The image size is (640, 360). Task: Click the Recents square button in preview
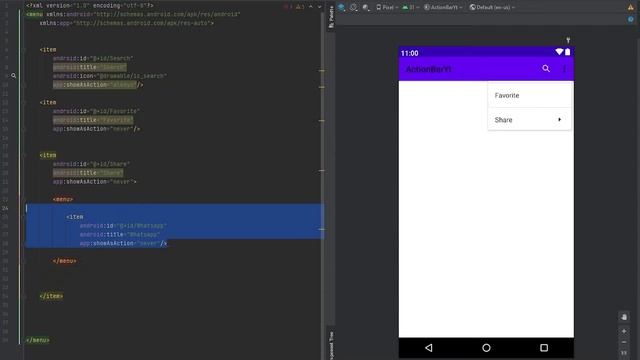[544, 348]
